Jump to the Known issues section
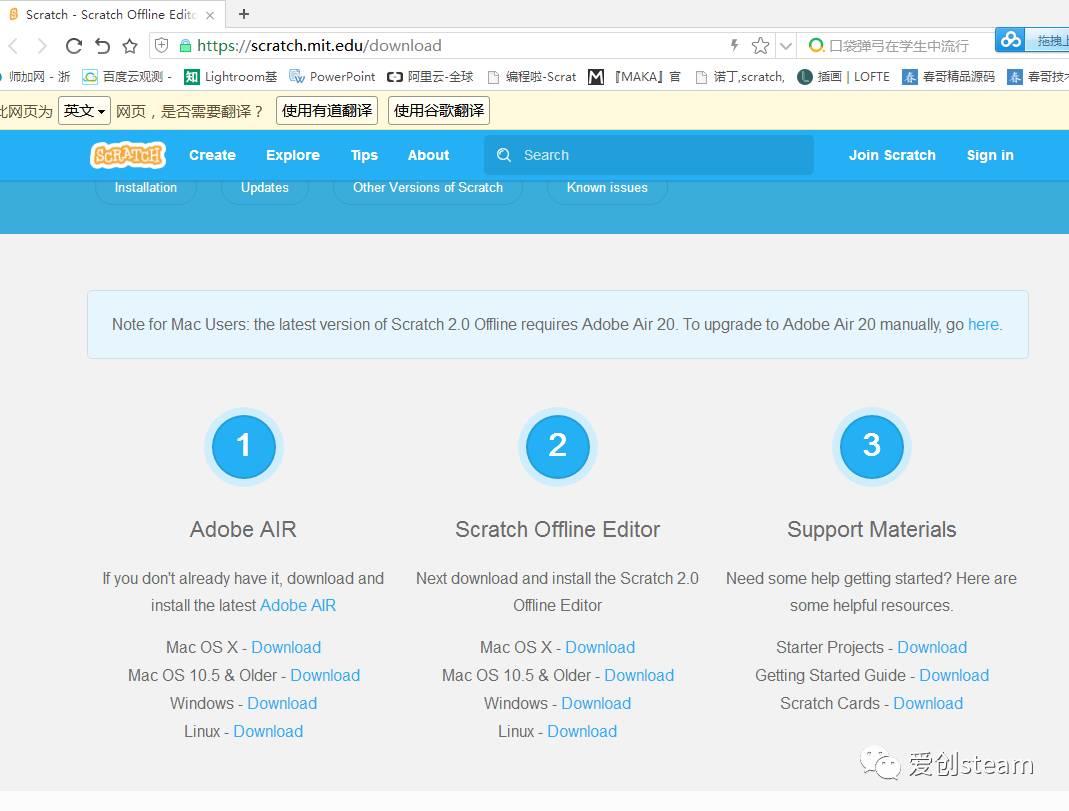1069x811 pixels. click(x=607, y=187)
